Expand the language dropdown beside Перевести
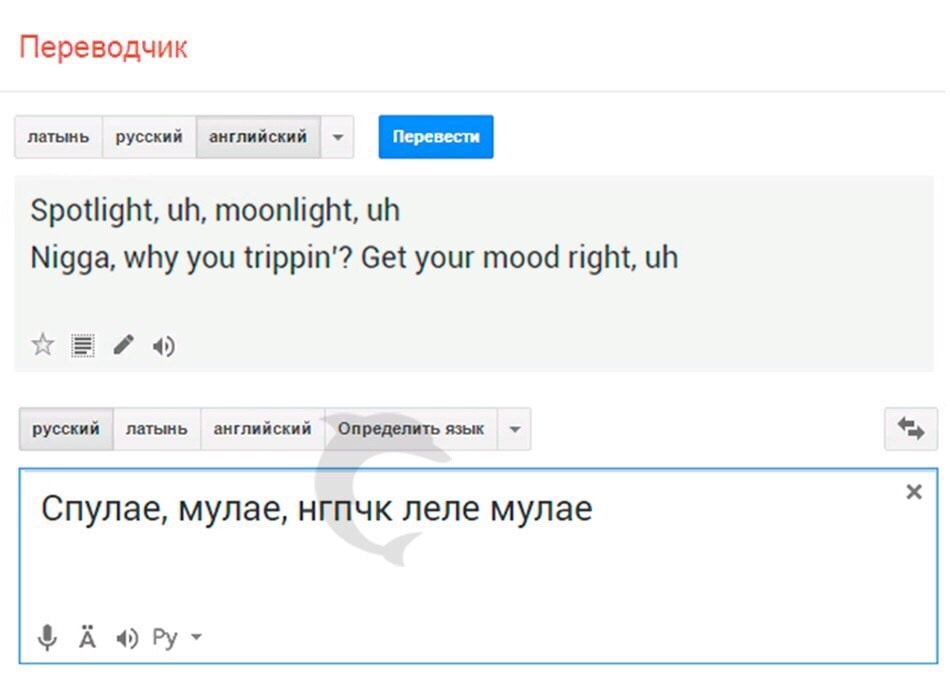Image resolution: width=950 pixels, height=690 pixels. (x=337, y=137)
